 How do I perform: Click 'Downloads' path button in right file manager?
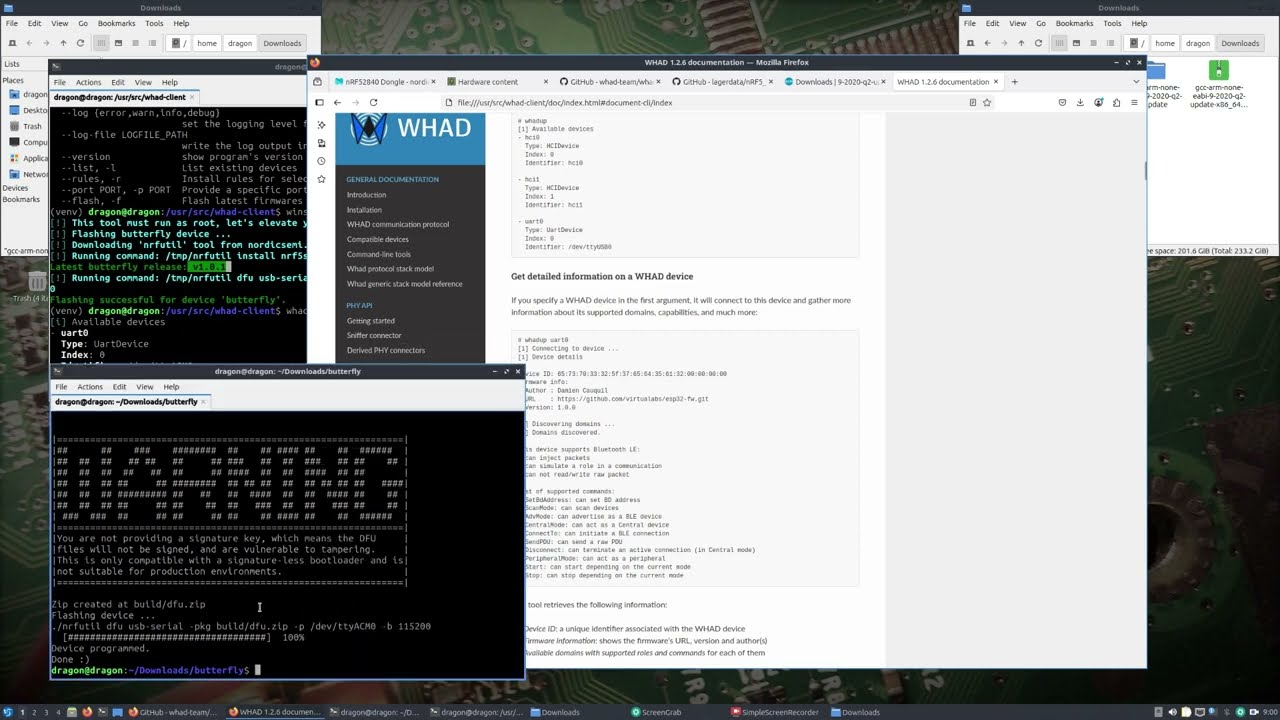[x=1240, y=43]
